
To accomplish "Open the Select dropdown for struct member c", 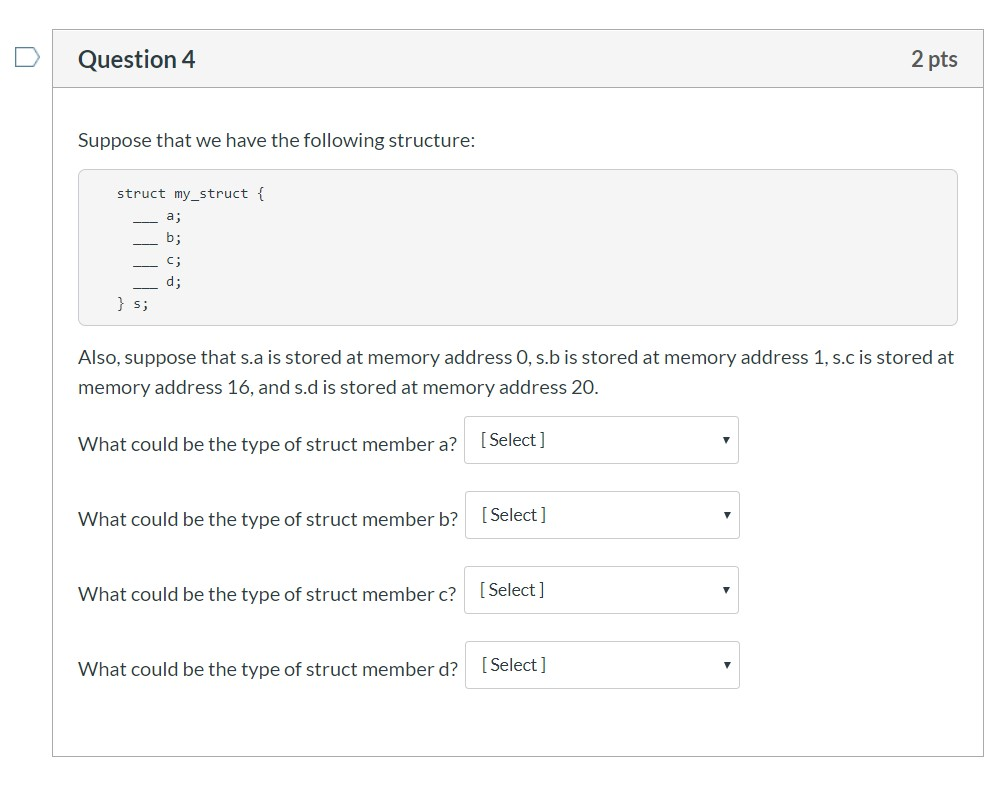I will [x=601, y=590].
